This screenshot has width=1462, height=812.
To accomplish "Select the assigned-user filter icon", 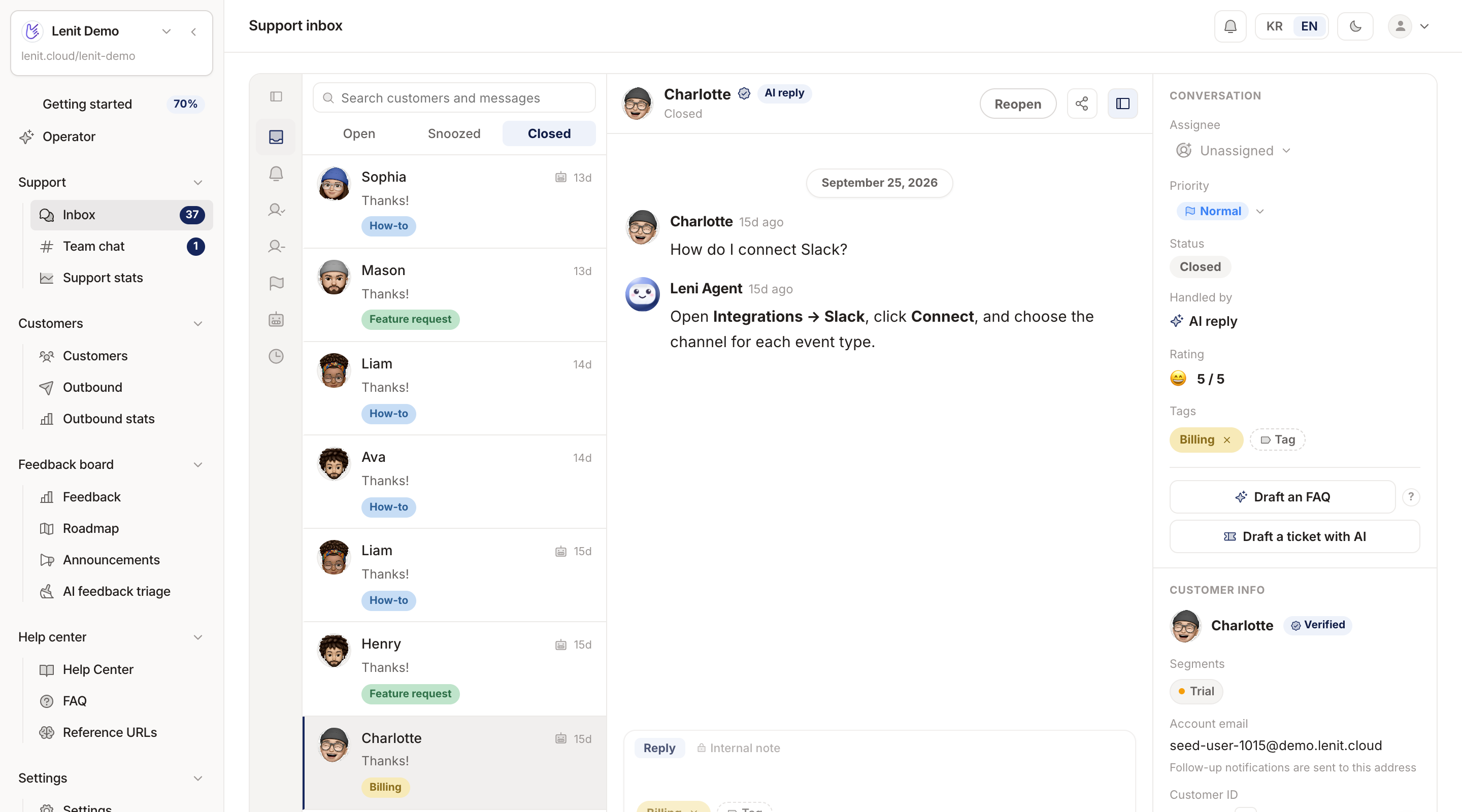I will click(x=276, y=210).
